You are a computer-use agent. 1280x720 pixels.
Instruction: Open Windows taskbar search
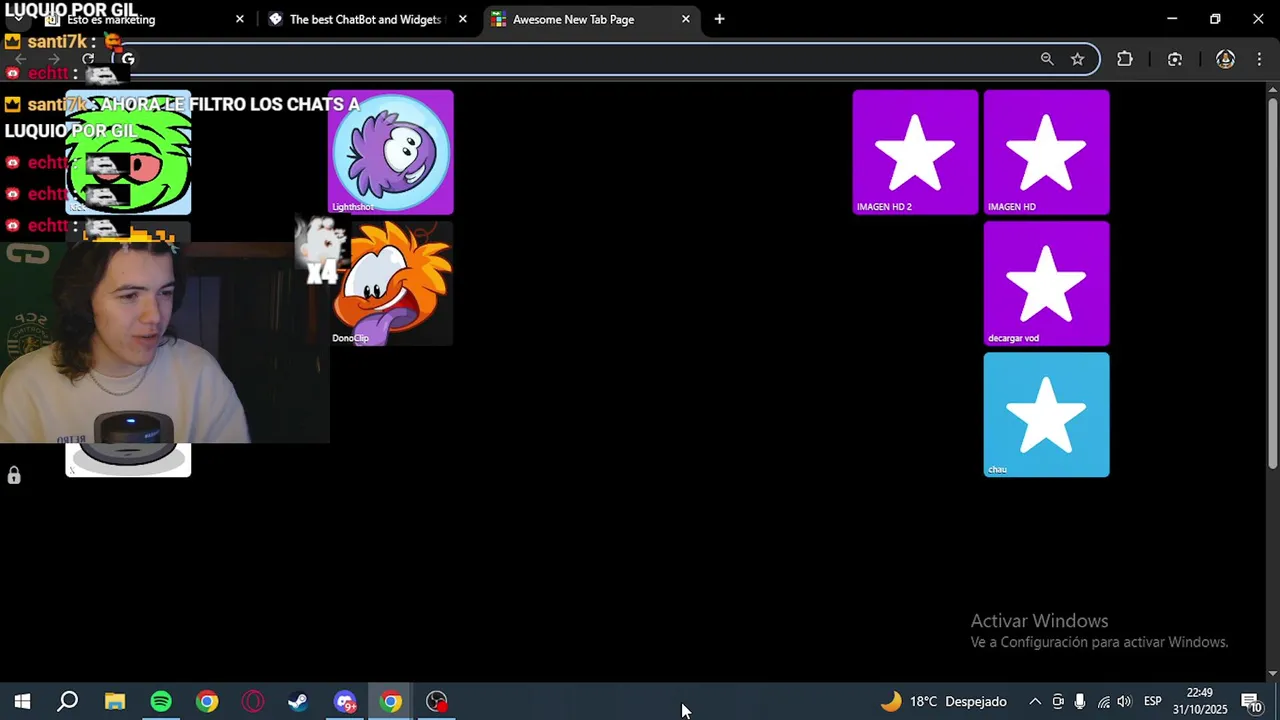pyautogui.click(x=68, y=701)
